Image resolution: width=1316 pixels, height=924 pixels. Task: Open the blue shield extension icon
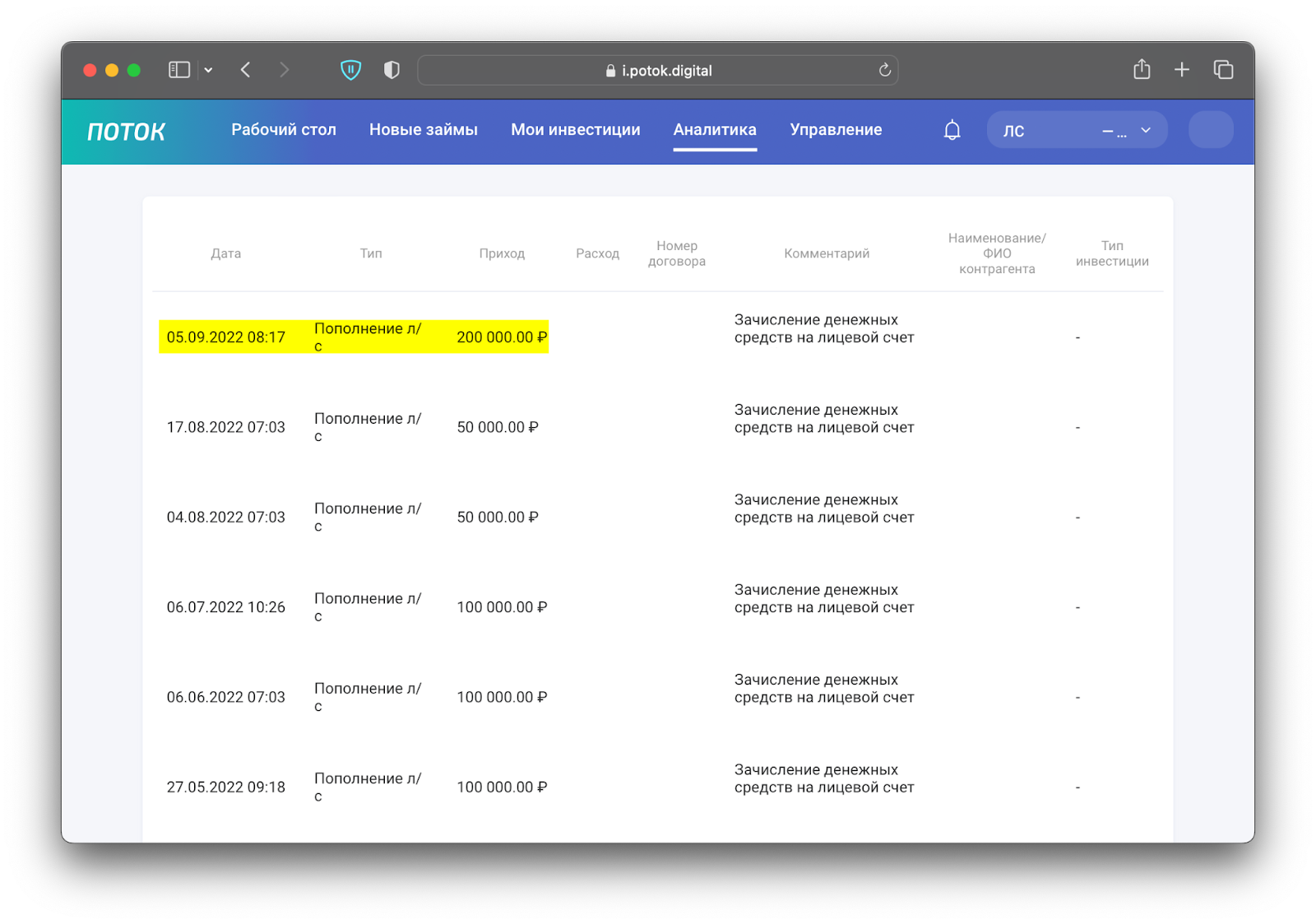pos(351,70)
